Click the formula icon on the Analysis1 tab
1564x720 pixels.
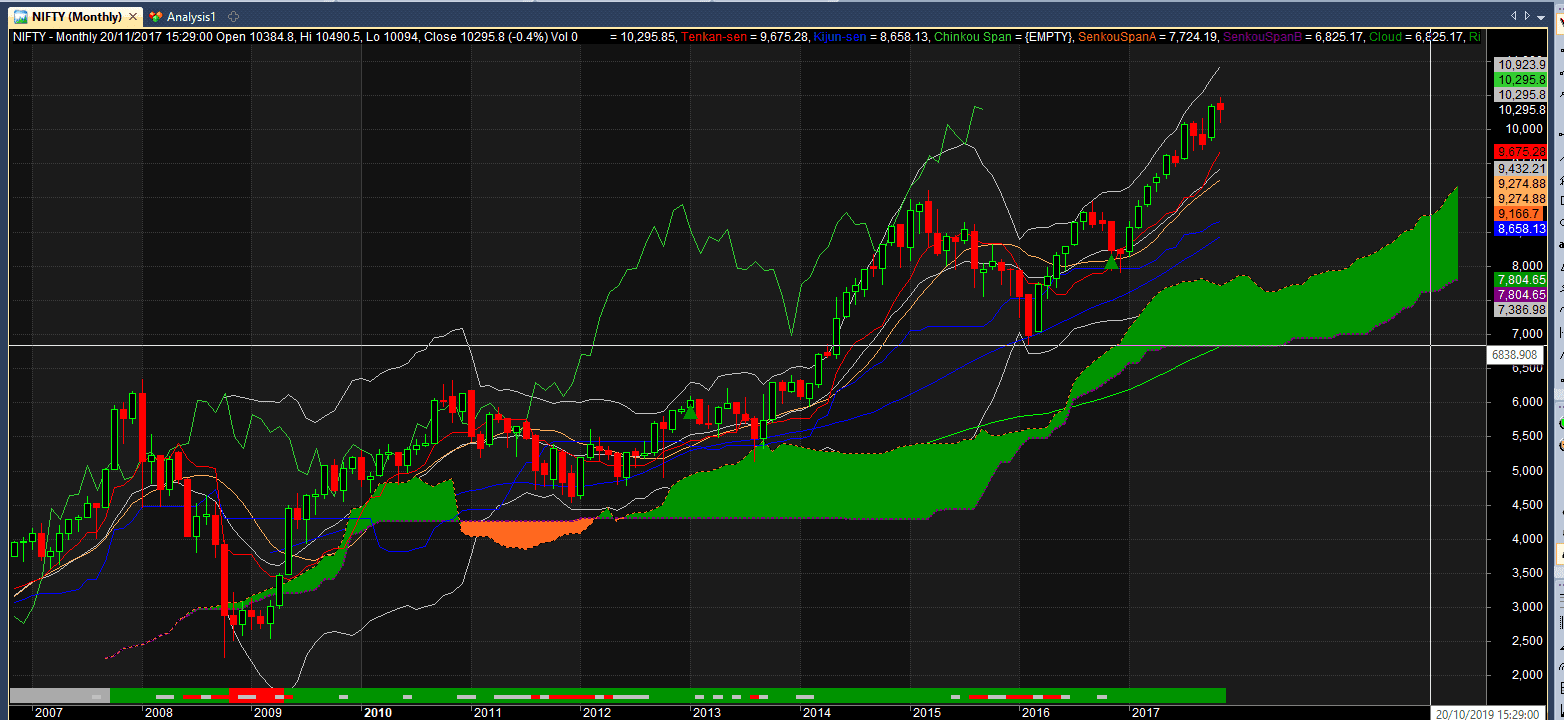(x=156, y=16)
